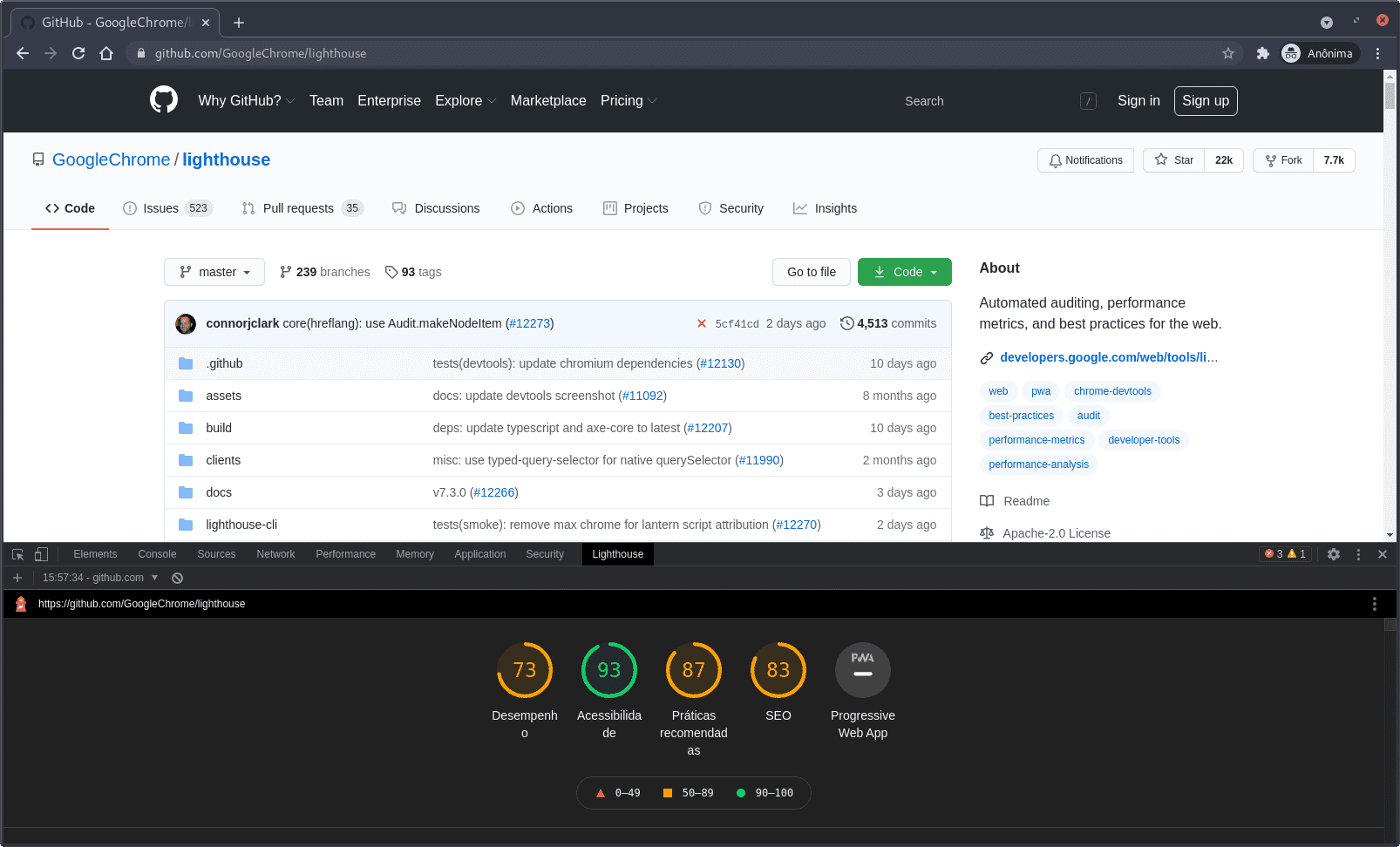Open the Lighthouse report selector dropdown
Screen dimensions: 1400x847
(100, 578)
